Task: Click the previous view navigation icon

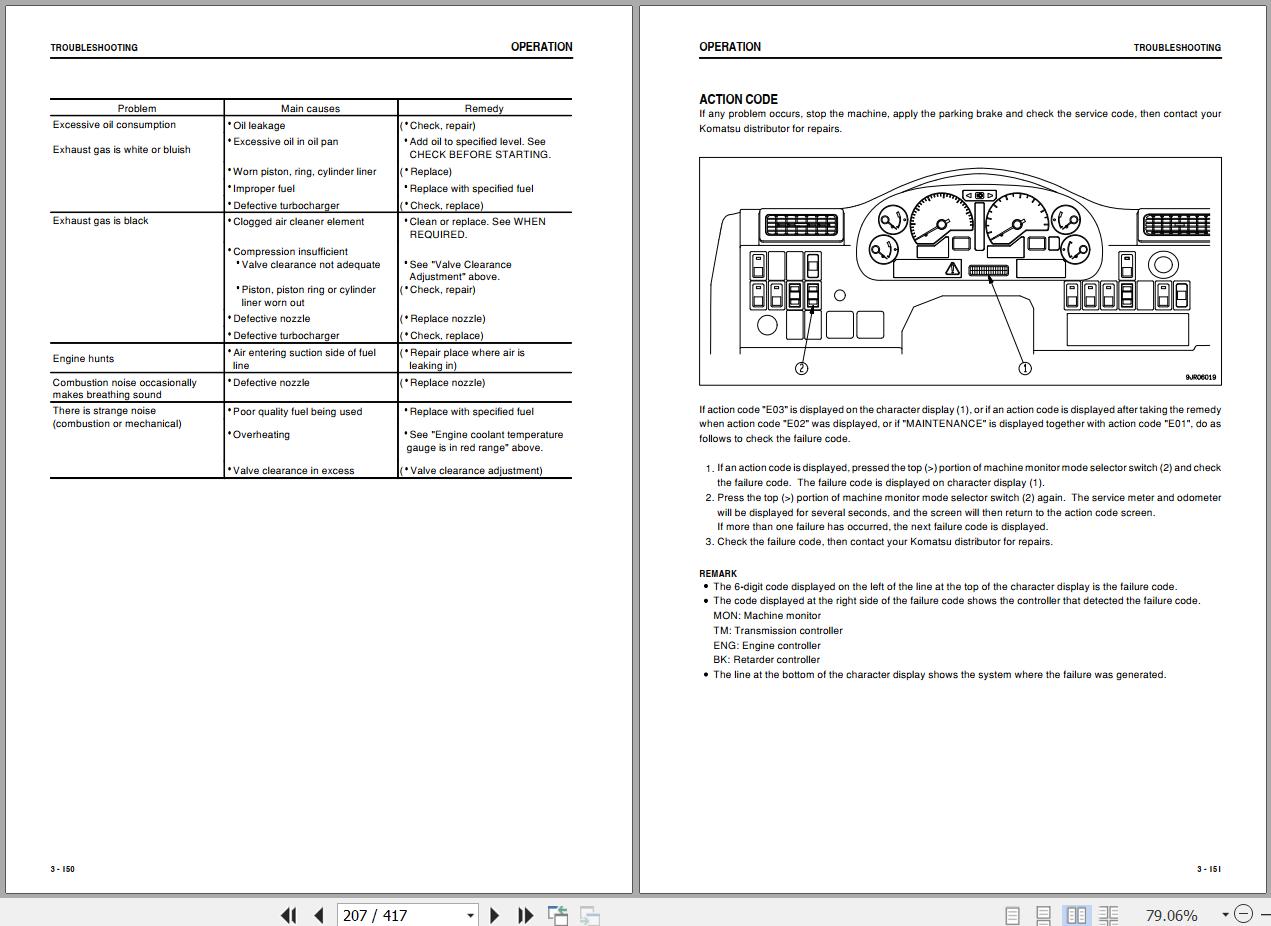Action: pyautogui.click(x=558, y=915)
